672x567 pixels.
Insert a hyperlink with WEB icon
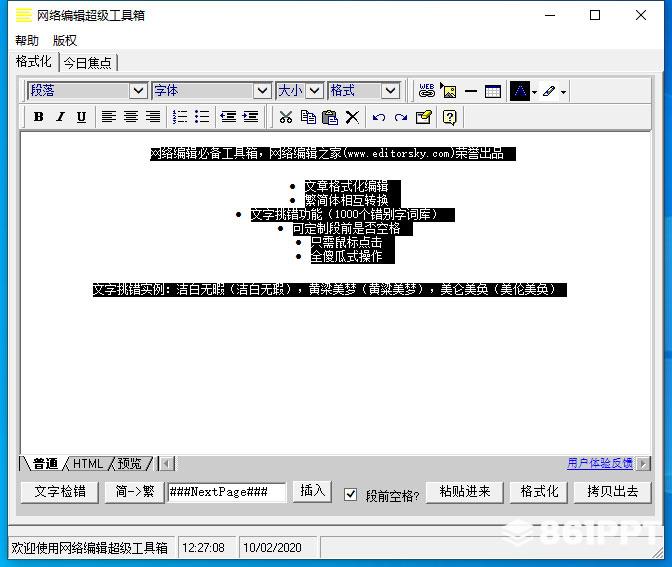[x=426, y=91]
